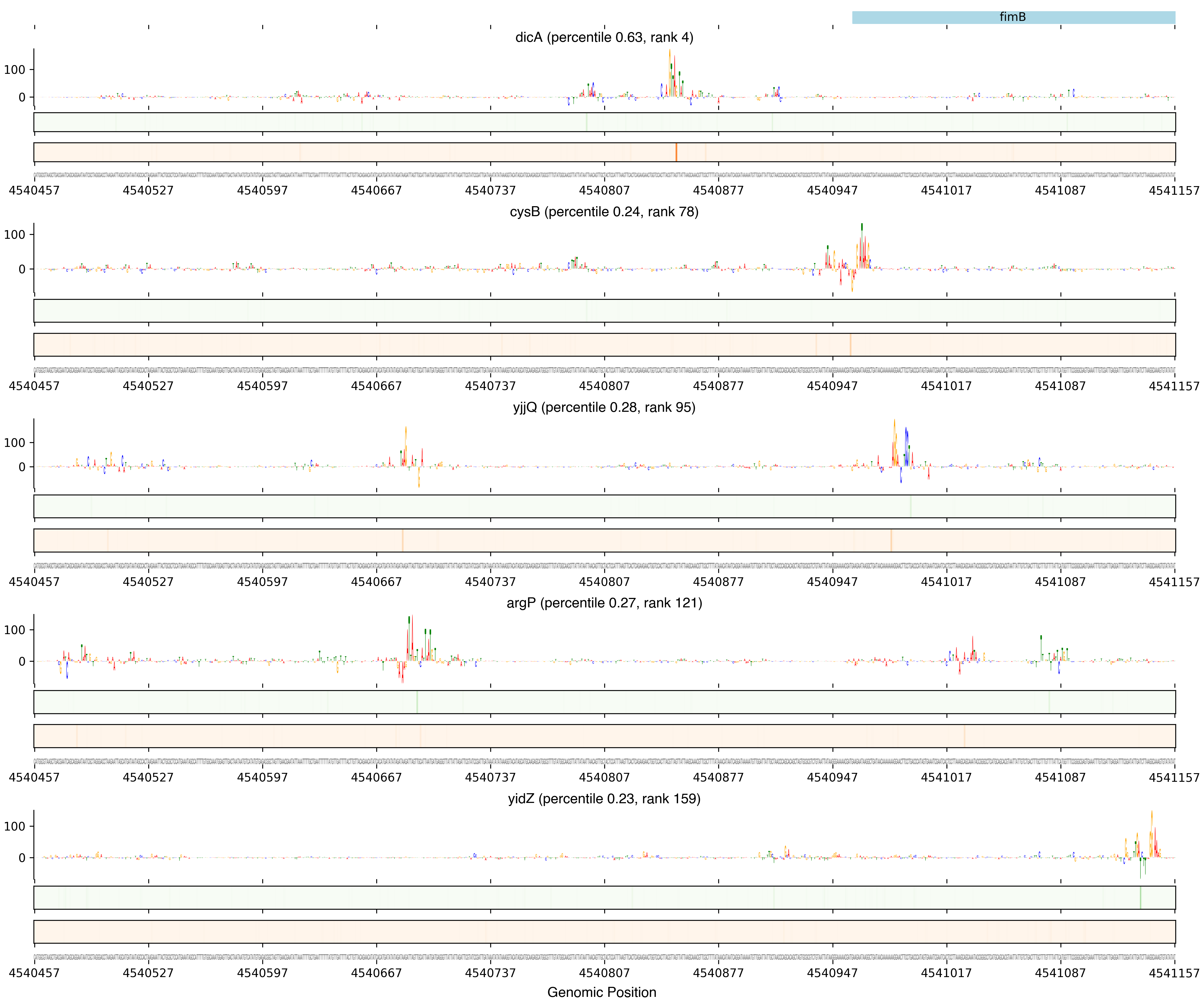1204x1003 pixels.
Task: Click the 100 y-axis label of dicA
Action: point(14,69)
